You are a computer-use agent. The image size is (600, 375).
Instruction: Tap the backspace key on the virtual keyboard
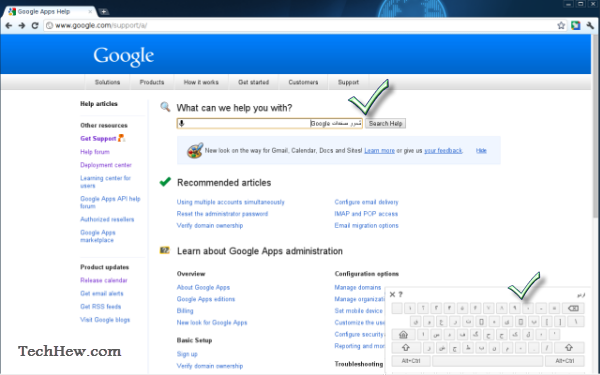[573, 308]
